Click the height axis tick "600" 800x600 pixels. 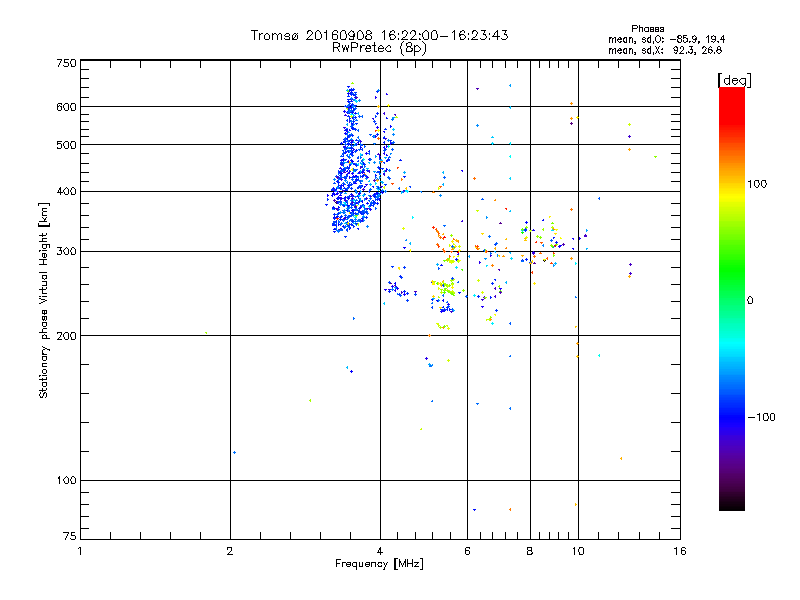coord(66,107)
